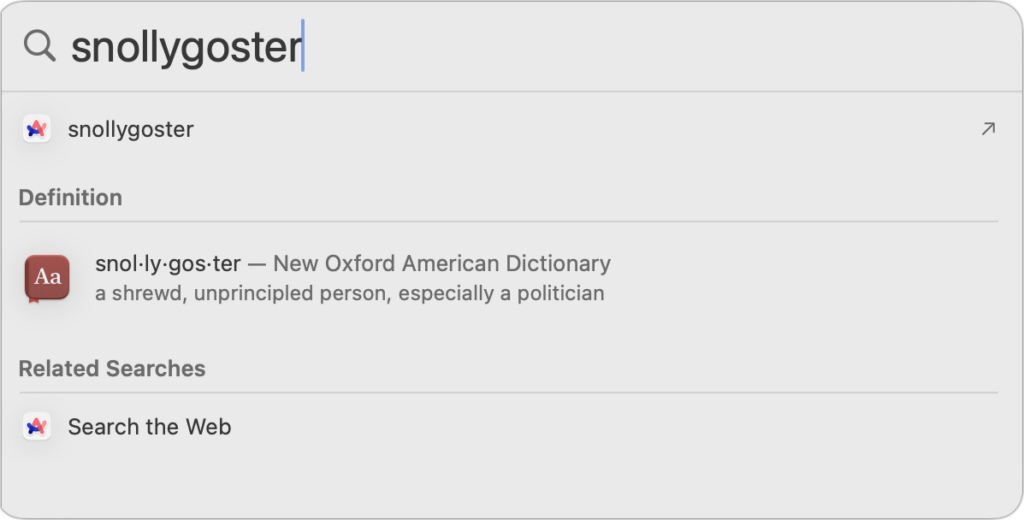
Task: Open the snol·ly·gos·ter dictionary headword
Action: pyautogui.click(x=168, y=264)
